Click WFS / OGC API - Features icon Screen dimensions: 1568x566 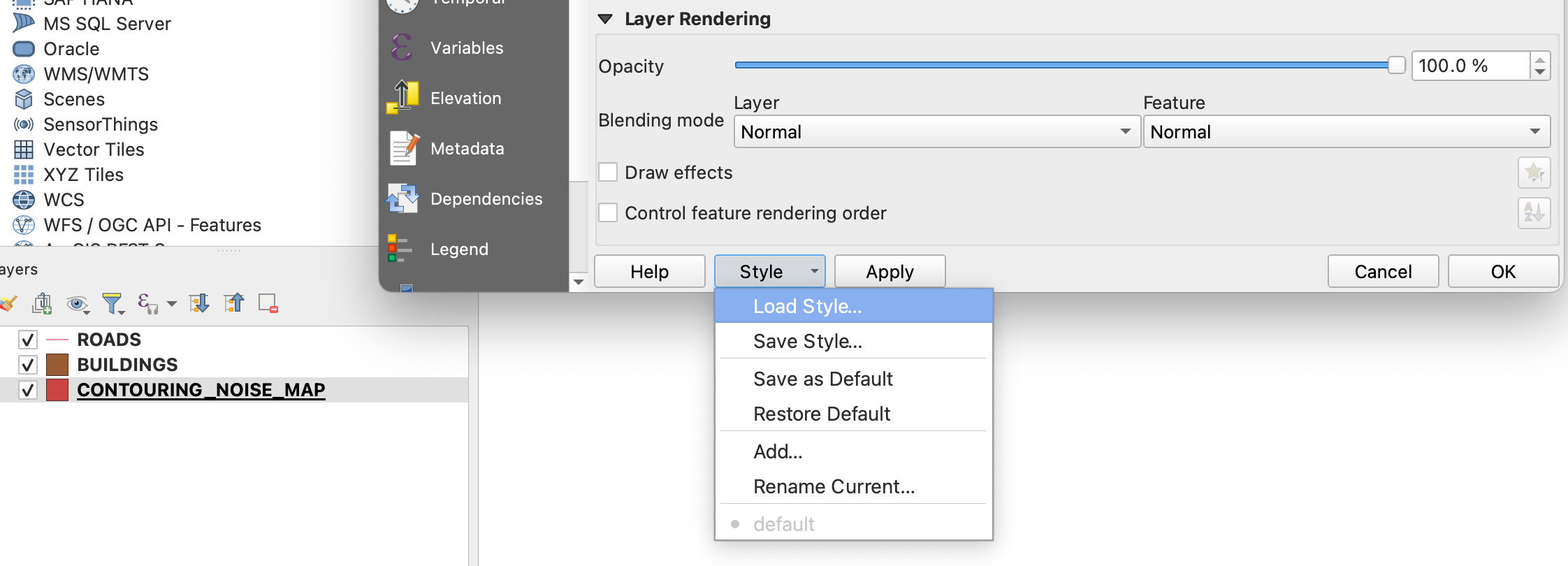pos(24,225)
